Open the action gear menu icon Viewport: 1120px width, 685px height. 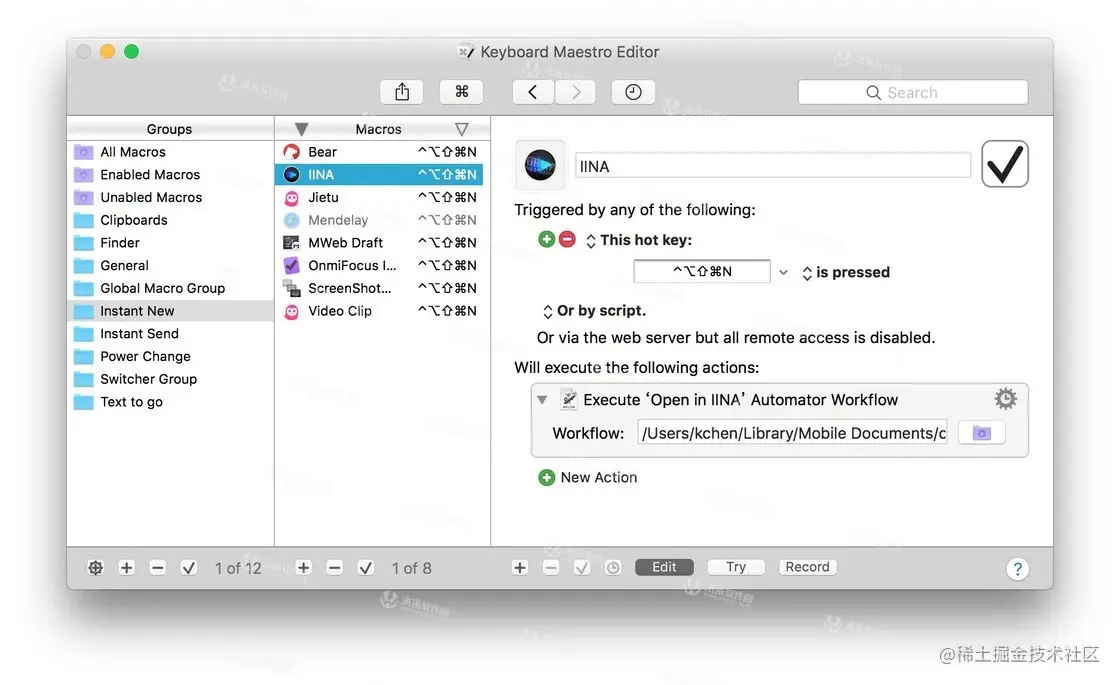click(x=1005, y=399)
